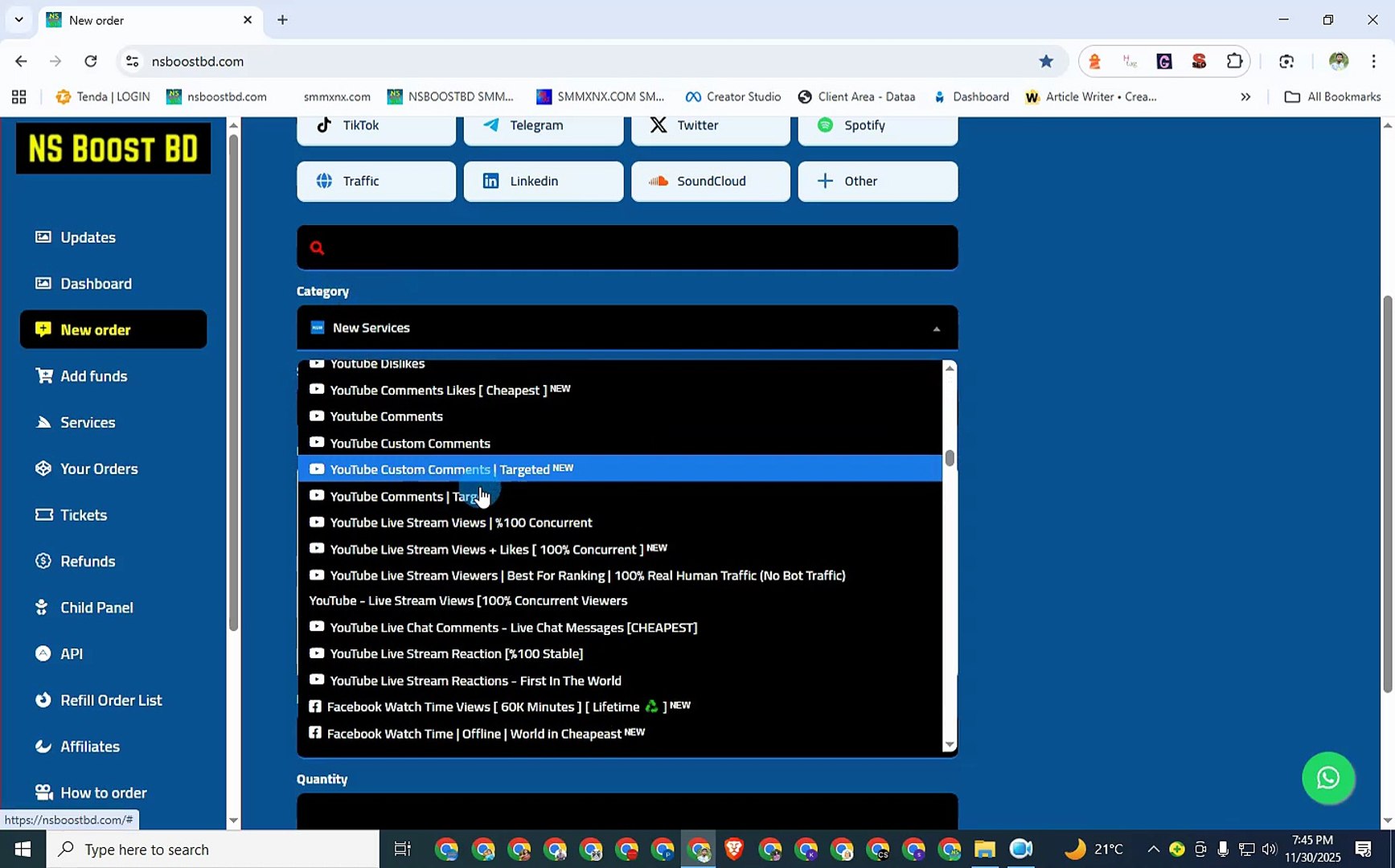
Task: Click the Add funds sidebar link
Action: click(x=93, y=375)
